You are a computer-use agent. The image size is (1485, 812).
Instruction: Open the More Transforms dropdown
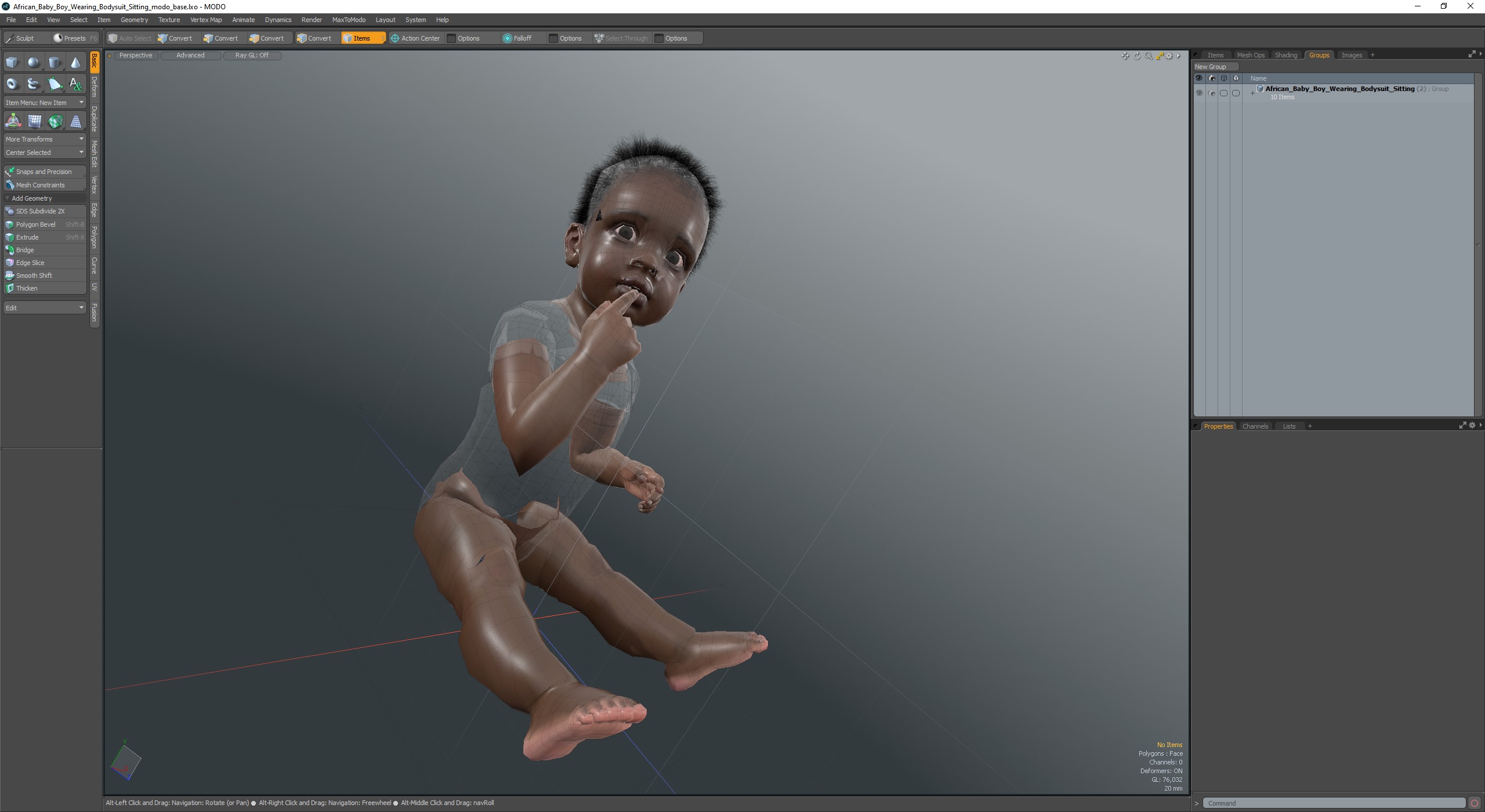[x=44, y=139]
